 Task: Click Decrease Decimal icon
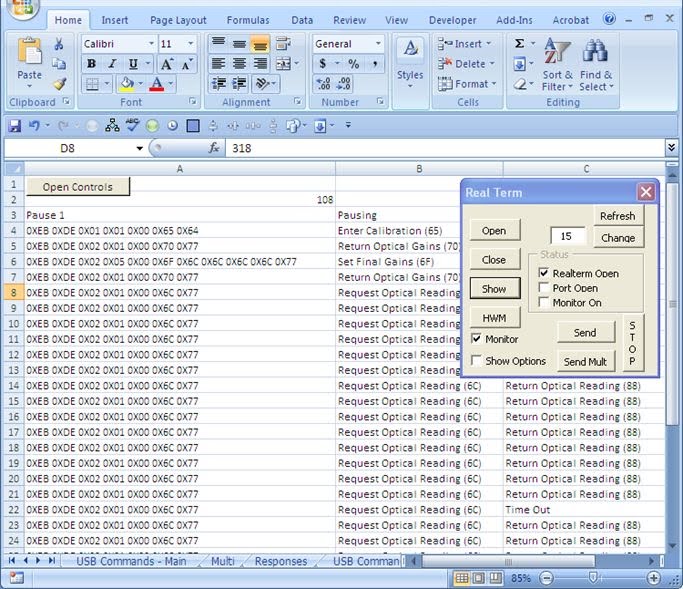344,84
